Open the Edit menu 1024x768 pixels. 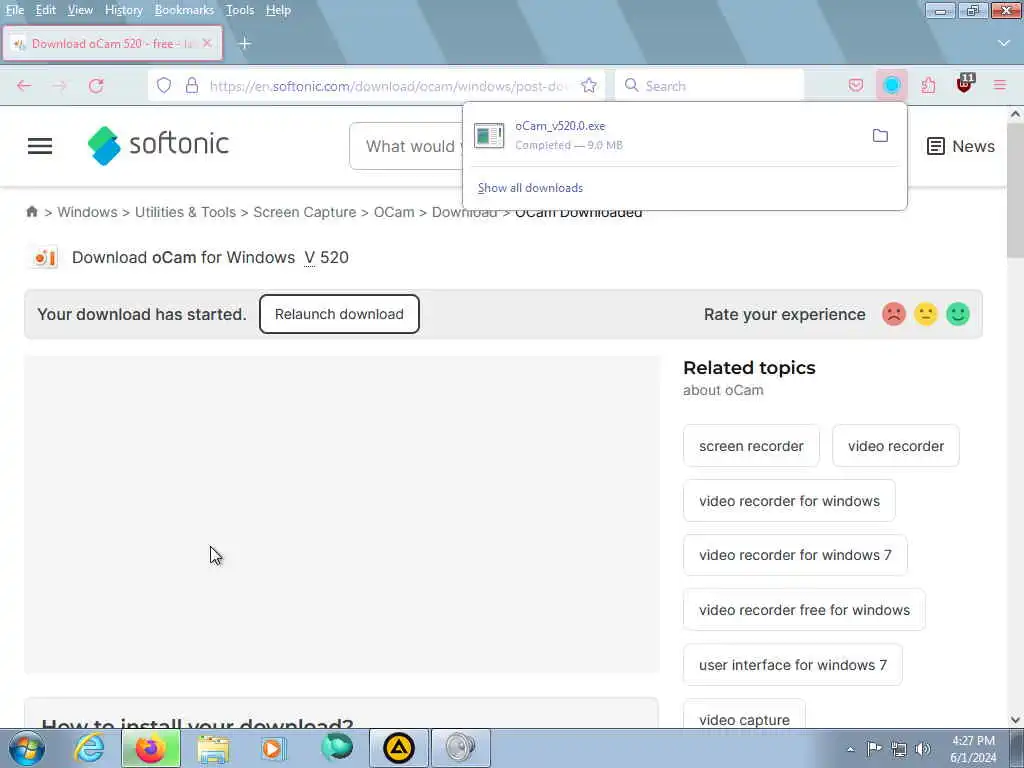45,10
